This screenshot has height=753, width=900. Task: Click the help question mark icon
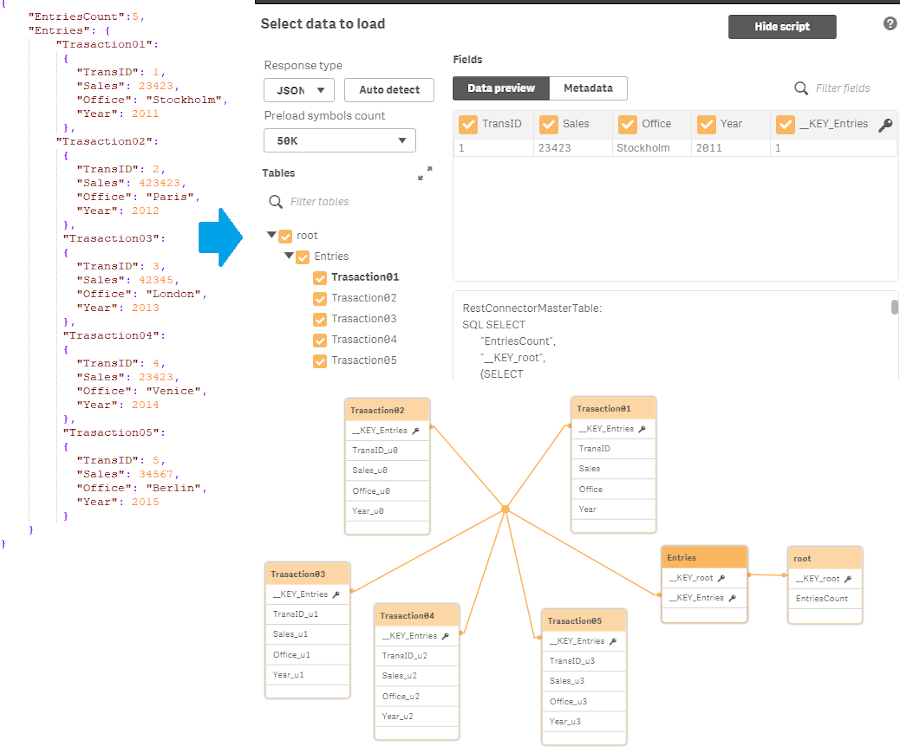click(x=890, y=23)
